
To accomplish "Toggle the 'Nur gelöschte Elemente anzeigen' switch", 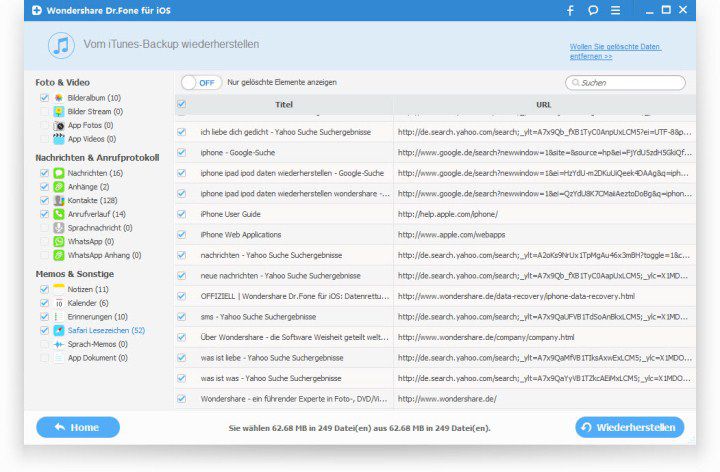I will click(201, 83).
